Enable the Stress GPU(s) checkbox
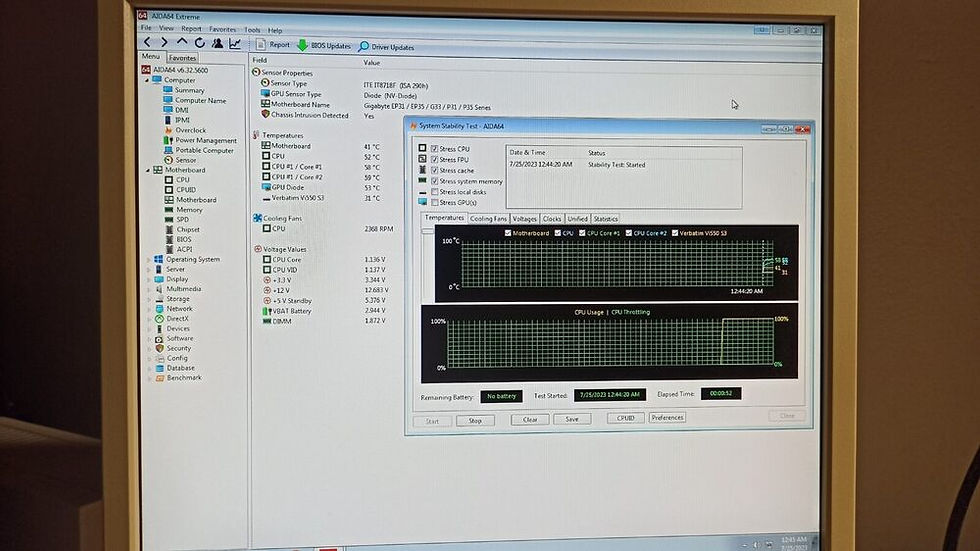The width and height of the screenshot is (980, 551). pyautogui.click(x=434, y=202)
